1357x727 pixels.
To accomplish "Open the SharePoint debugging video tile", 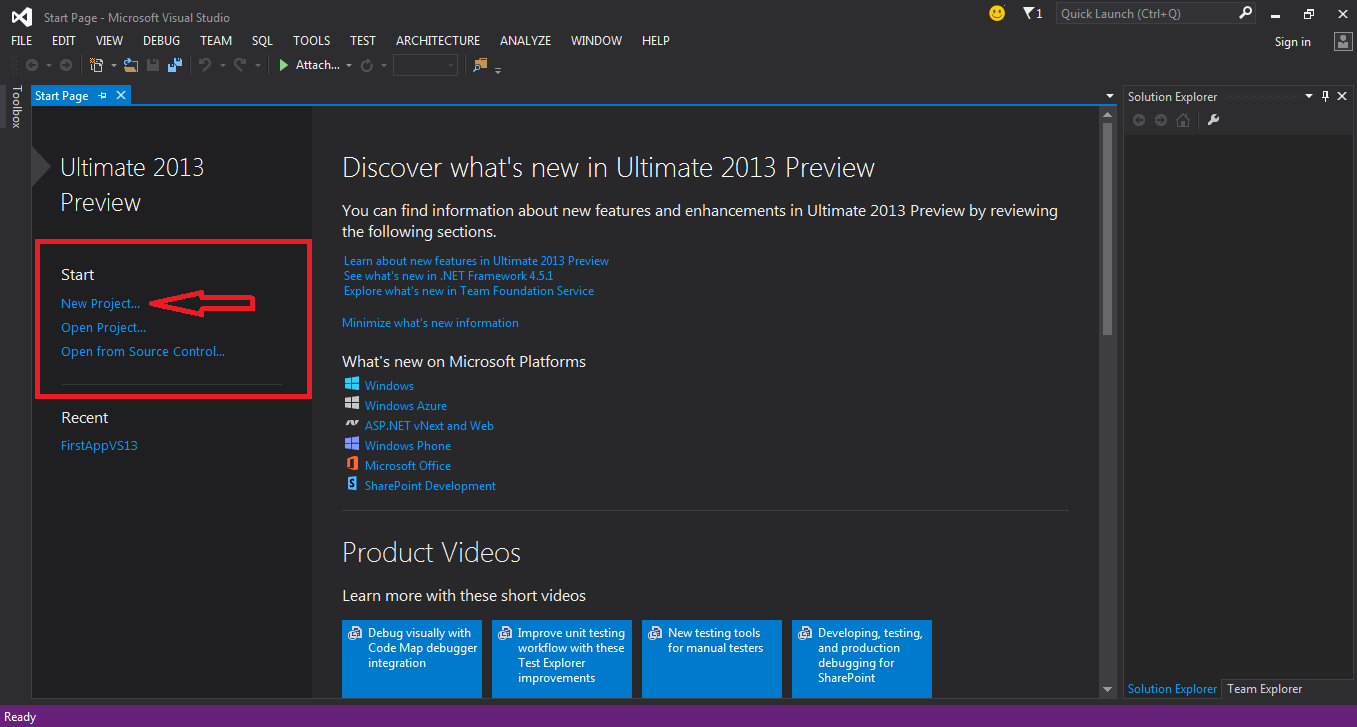I will pos(862,658).
